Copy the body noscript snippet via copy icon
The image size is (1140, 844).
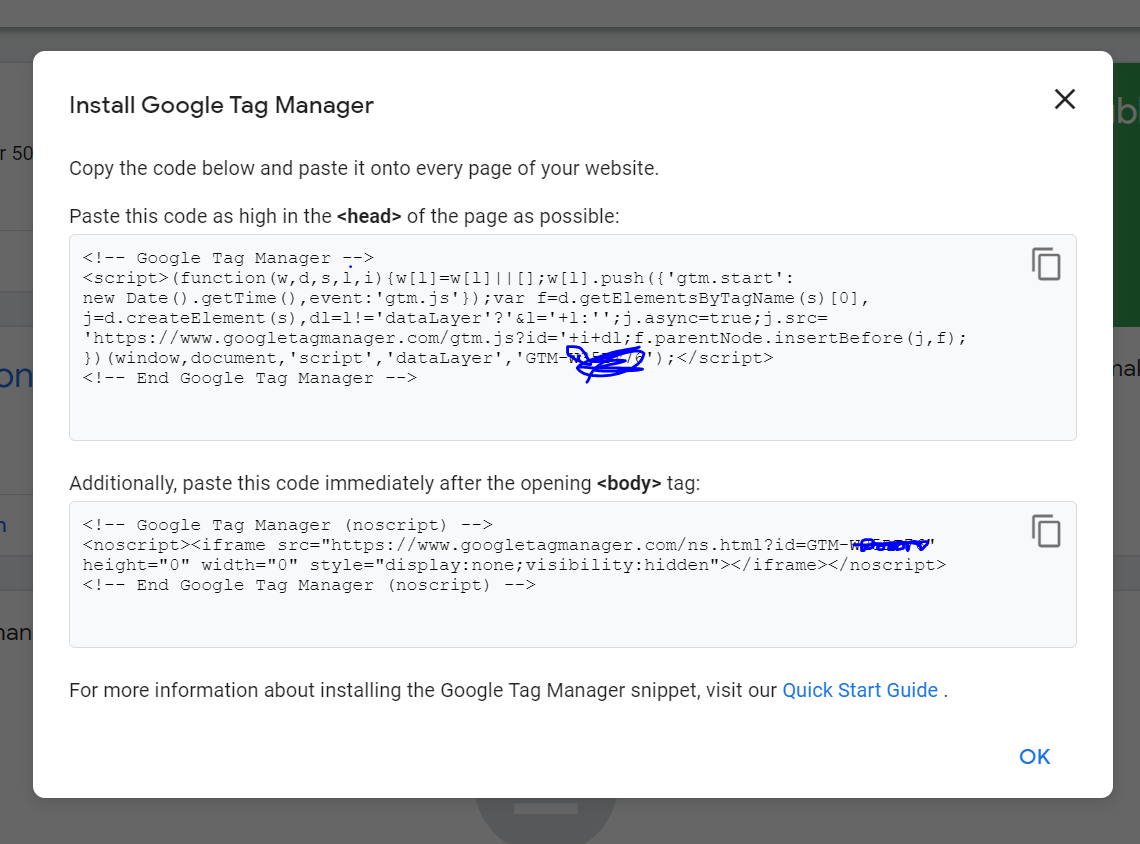click(1045, 531)
